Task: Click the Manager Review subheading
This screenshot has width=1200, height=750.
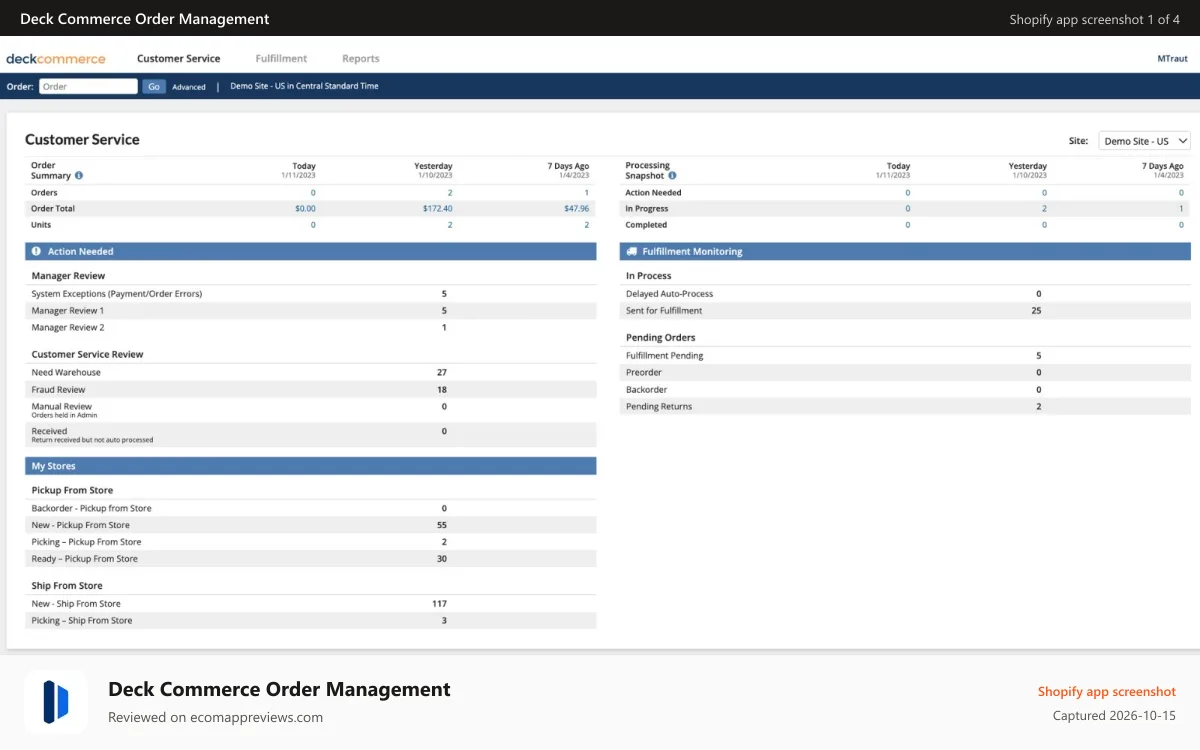Action: tap(68, 276)
